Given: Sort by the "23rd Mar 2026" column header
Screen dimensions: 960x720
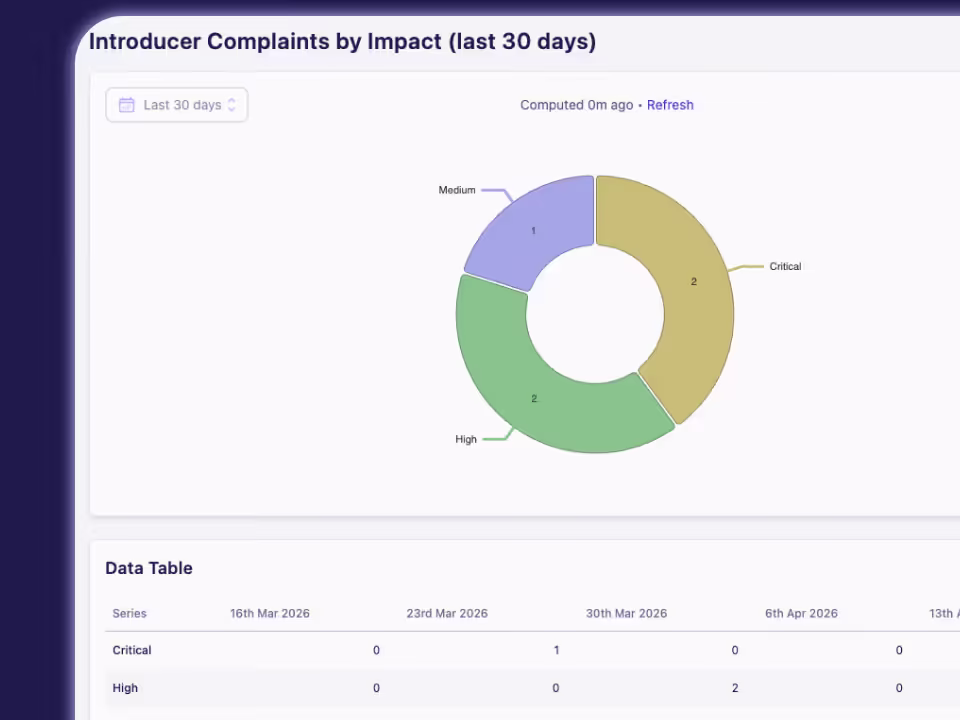Looking at the screenshot, I should pyautogui.click(x=447, y=613).
